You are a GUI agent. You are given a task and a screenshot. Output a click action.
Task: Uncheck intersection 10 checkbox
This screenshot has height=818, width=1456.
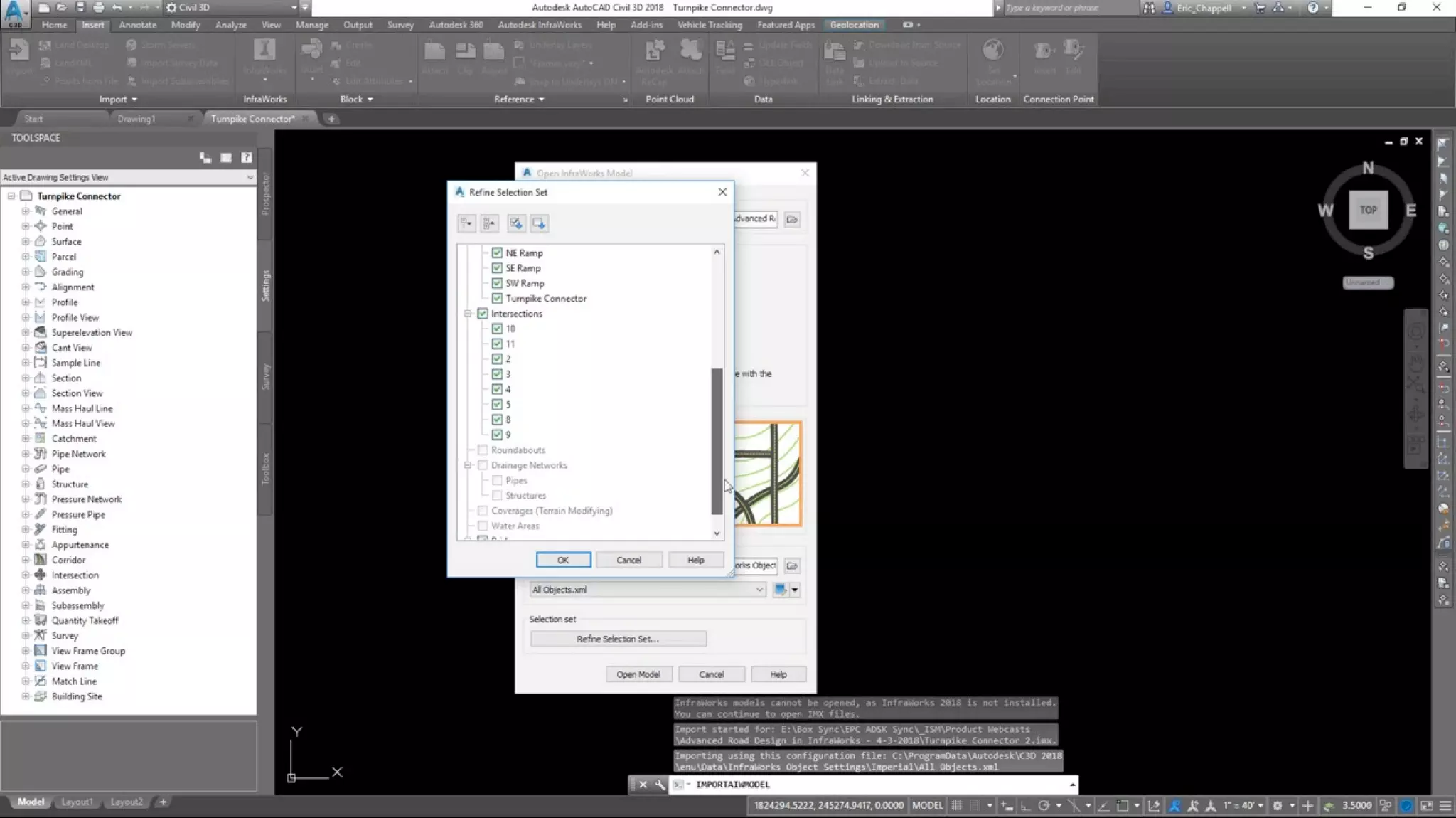pos(497,329)
